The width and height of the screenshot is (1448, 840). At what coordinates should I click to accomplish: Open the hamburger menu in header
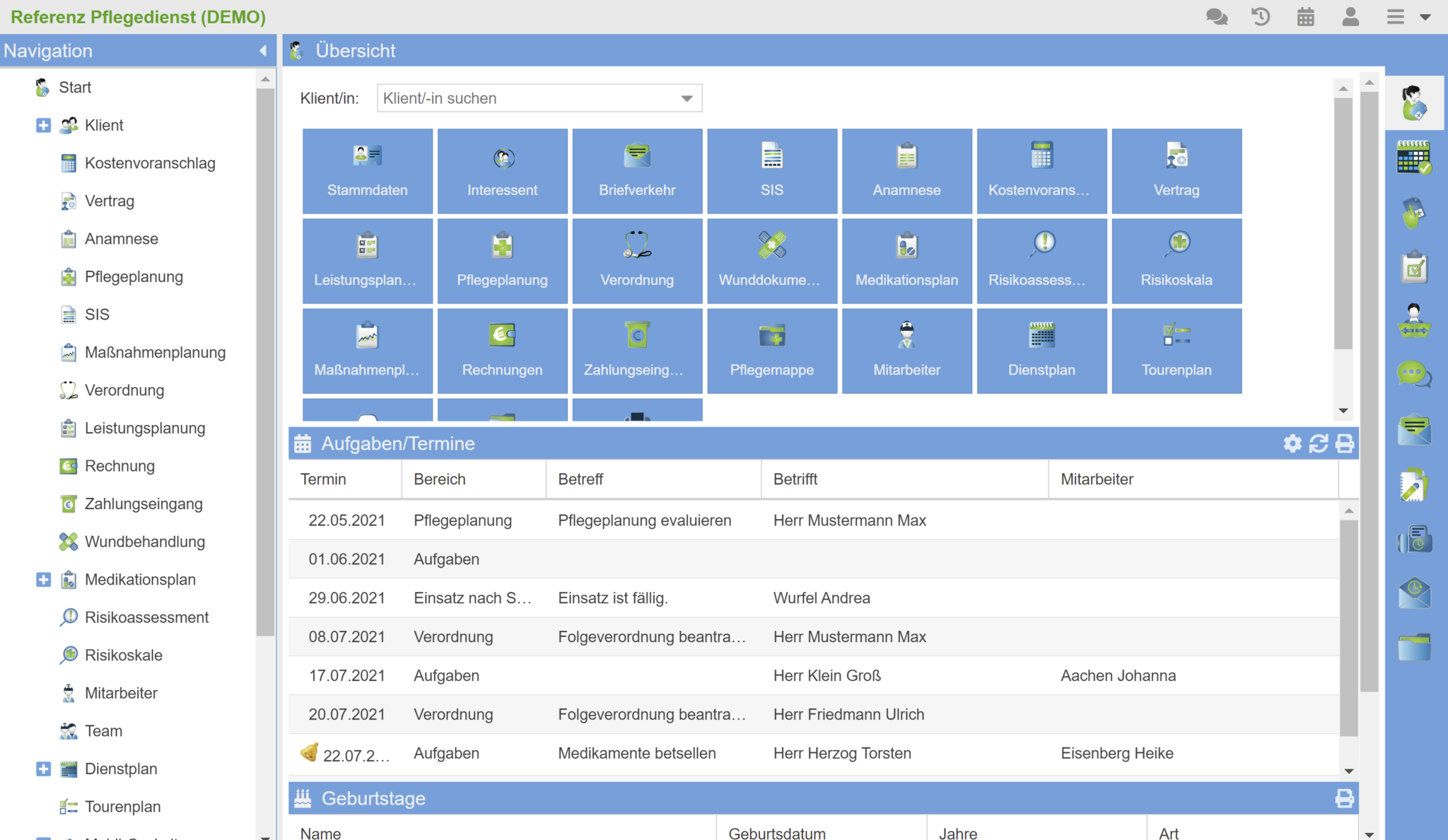click(x=1395, y=16)
